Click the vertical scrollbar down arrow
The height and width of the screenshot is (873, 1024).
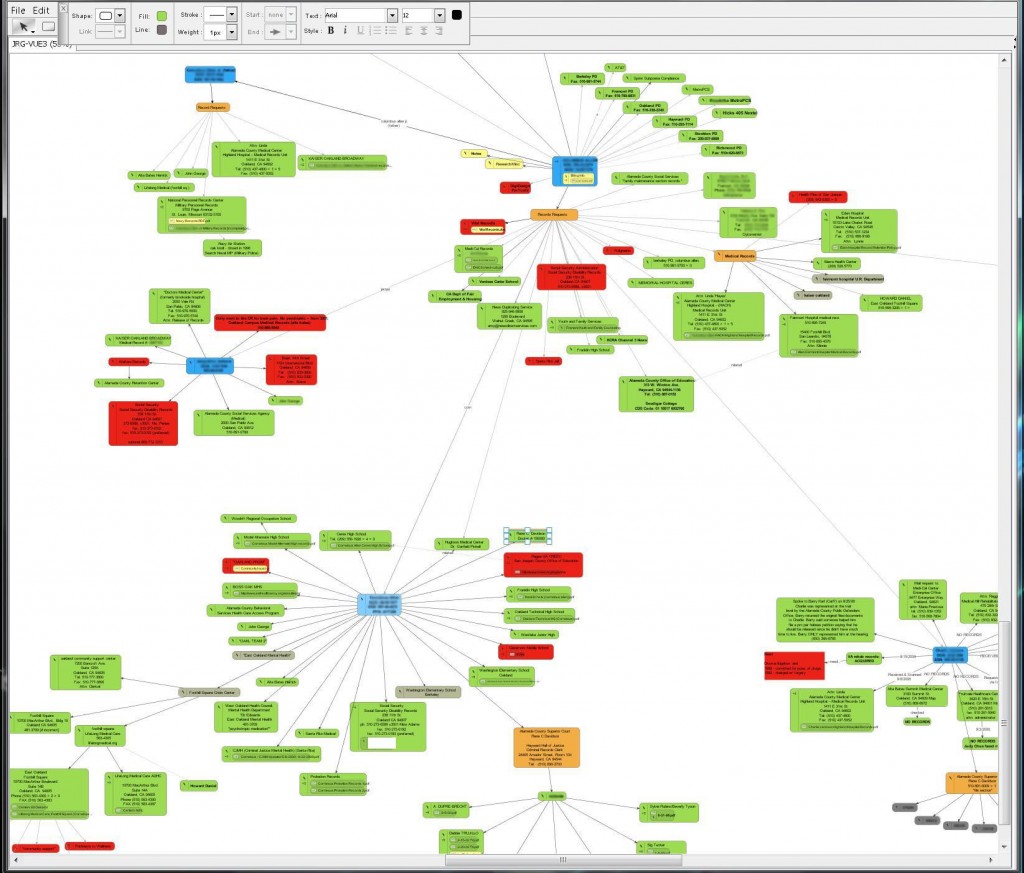coord(1004,846)
